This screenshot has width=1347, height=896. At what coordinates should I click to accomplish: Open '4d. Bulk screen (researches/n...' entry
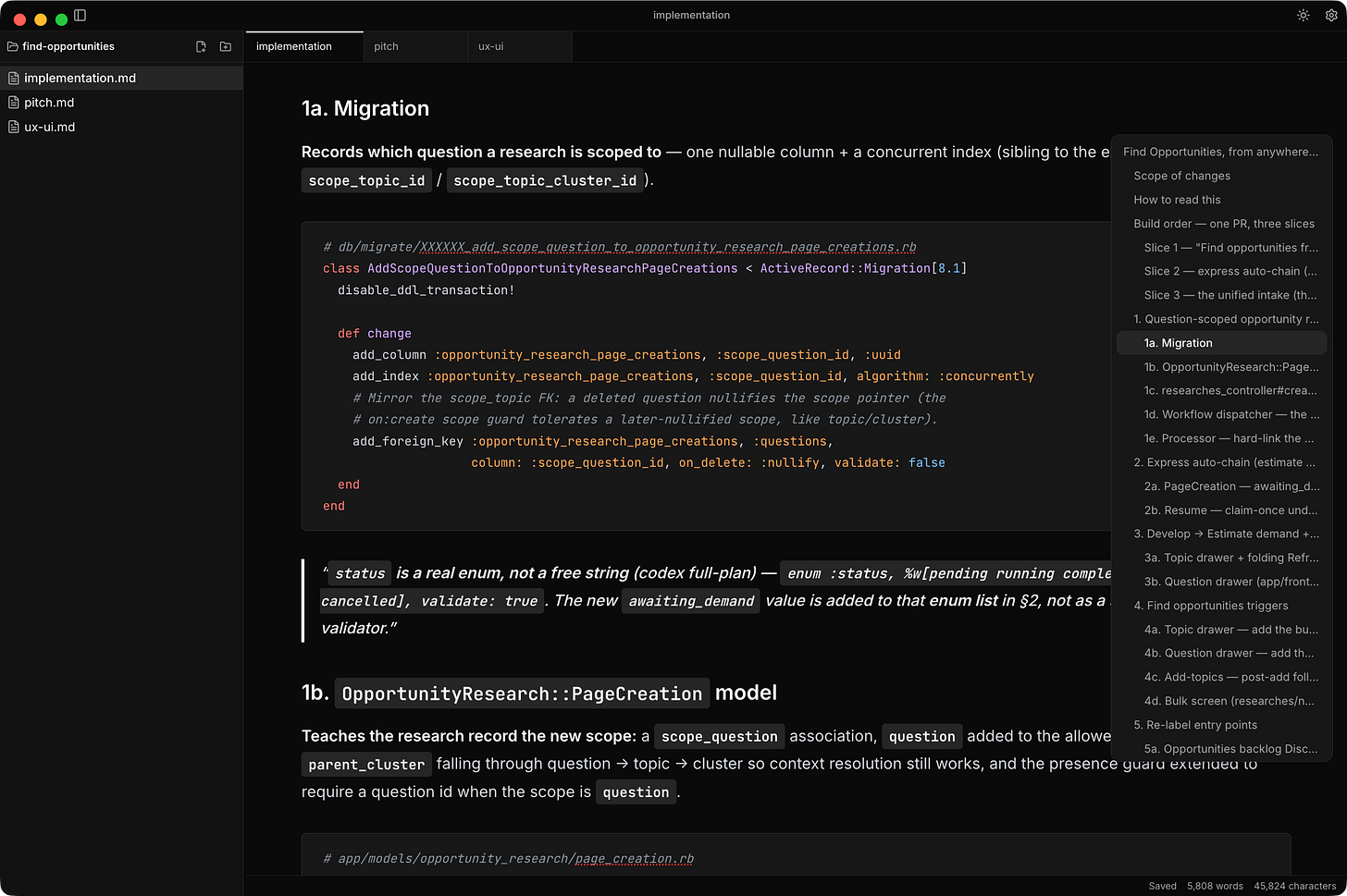point(1221,701)
